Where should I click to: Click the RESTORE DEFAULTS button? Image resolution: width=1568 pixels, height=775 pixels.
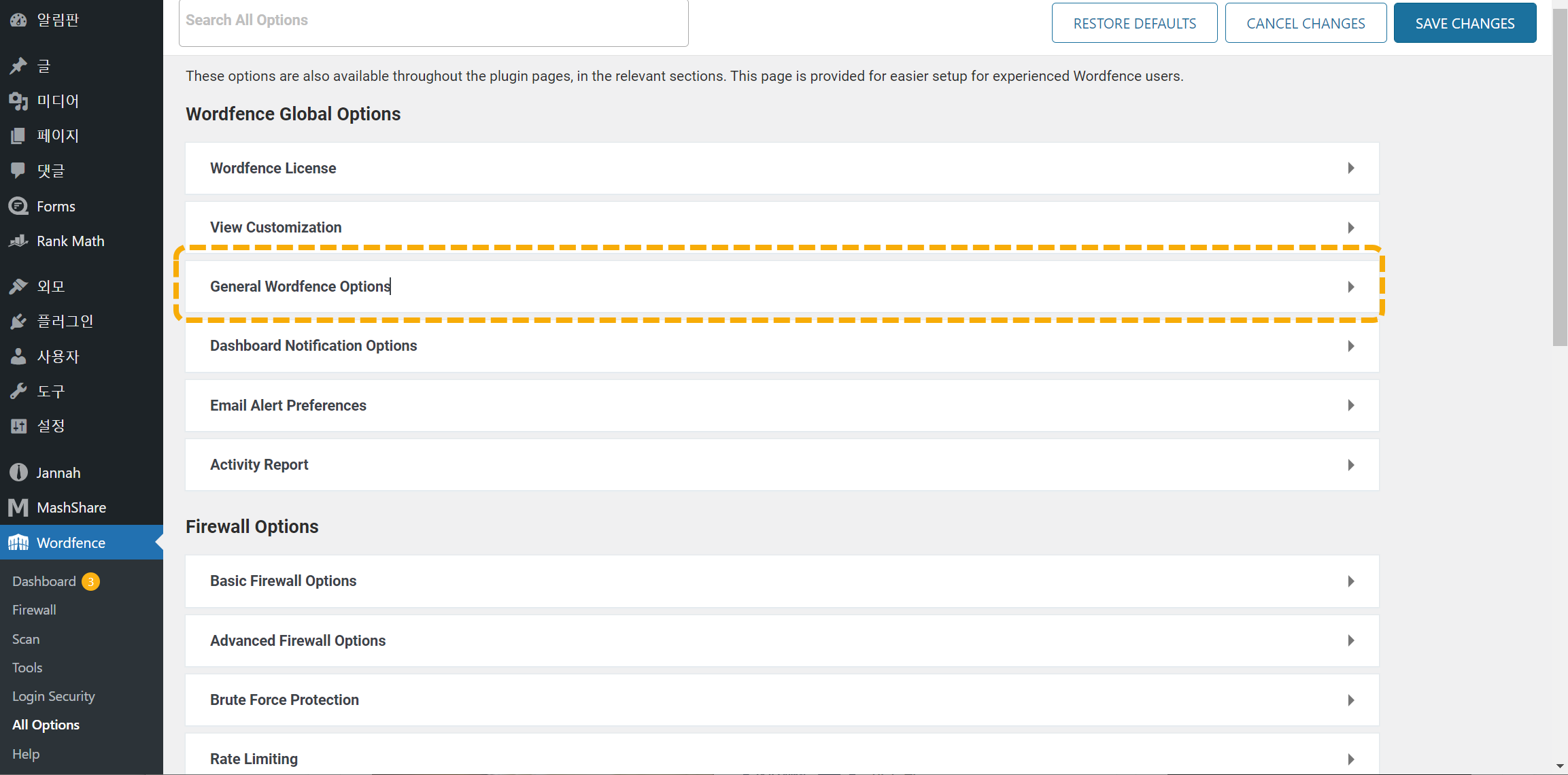point(1134,23)
